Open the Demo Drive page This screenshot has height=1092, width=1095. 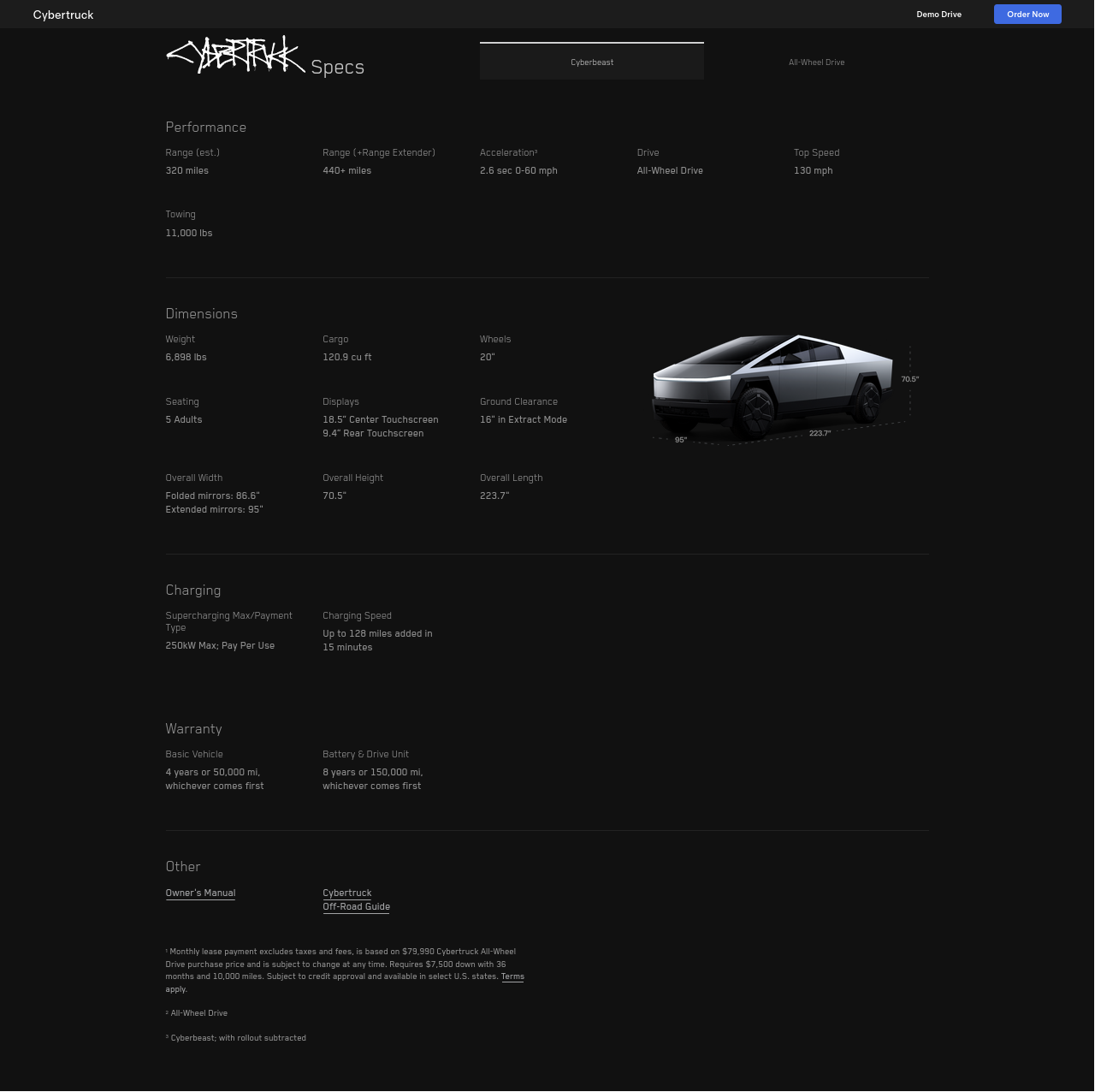click(x=938, y=14)
